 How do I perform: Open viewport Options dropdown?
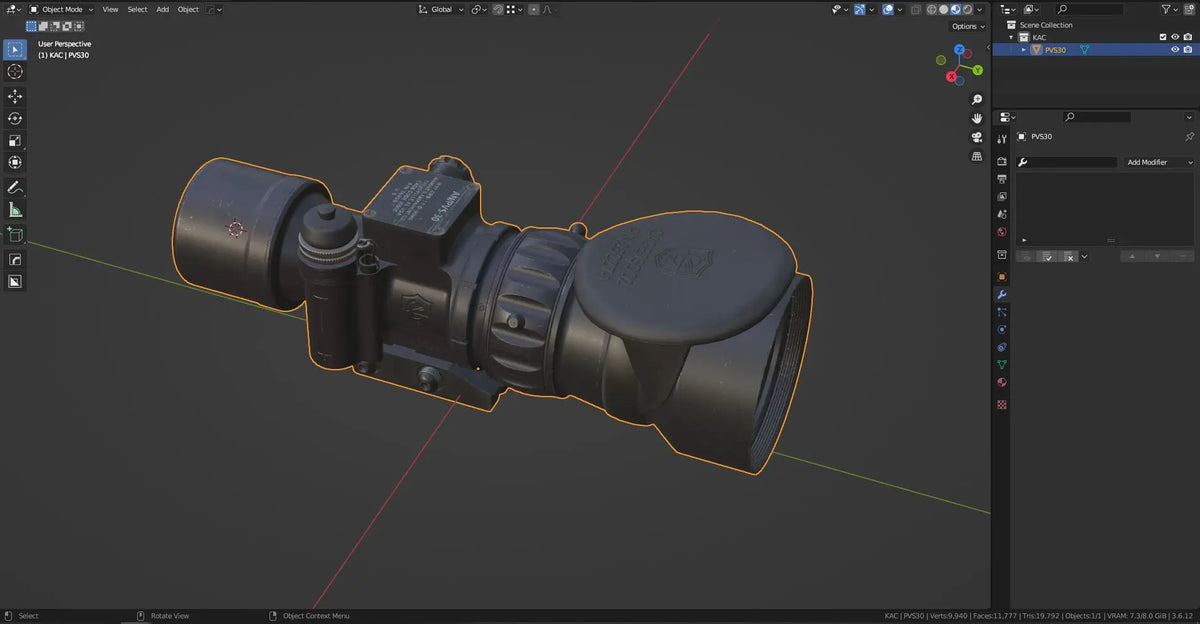pyautogui.click(x=967, y=26)
